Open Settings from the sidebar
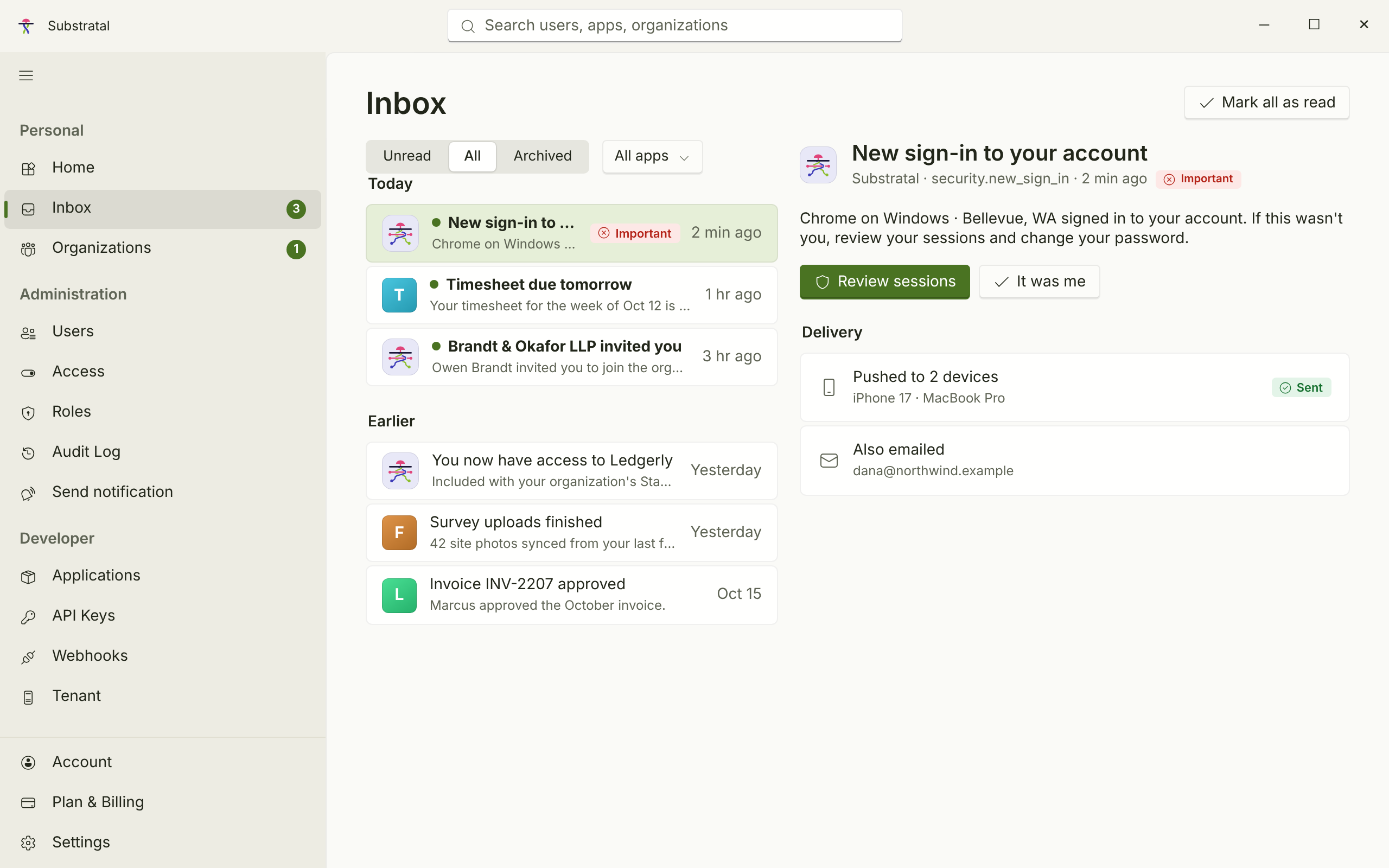The image size is (1389, 868). [x=162, y=843]
